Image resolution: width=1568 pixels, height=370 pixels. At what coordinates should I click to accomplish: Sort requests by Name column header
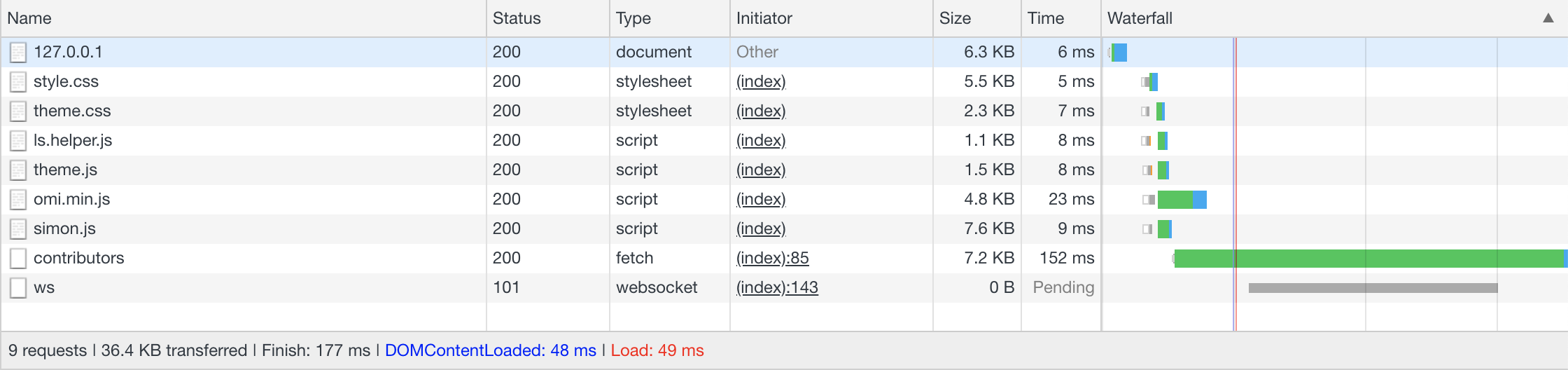(x=29, y=18)
